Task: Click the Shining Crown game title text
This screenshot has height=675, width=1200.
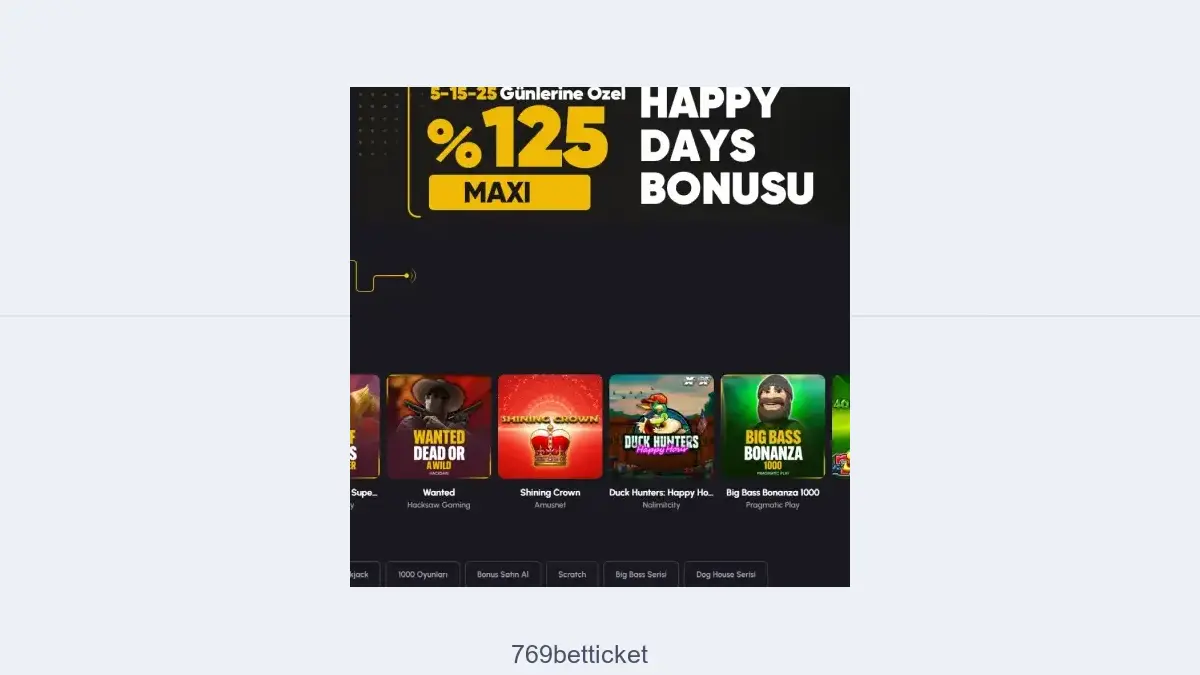Action: click(x=550, y=492)
